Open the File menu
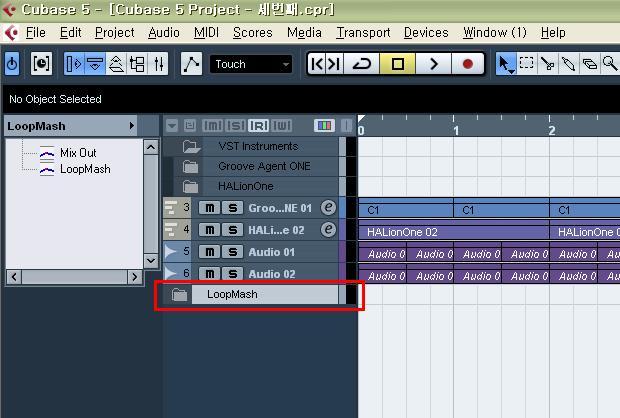Screen dimensions: 620x418 tap(36, 32)
